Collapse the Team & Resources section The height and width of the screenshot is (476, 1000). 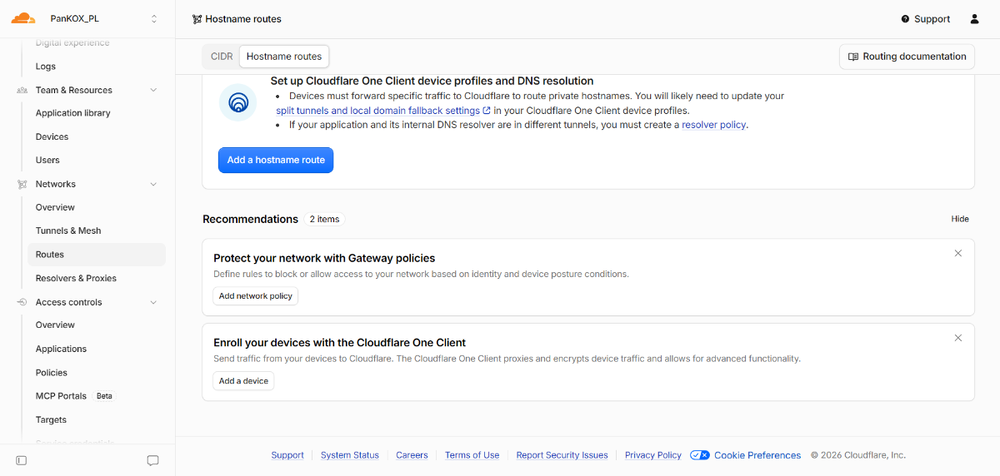click(153, 90)
